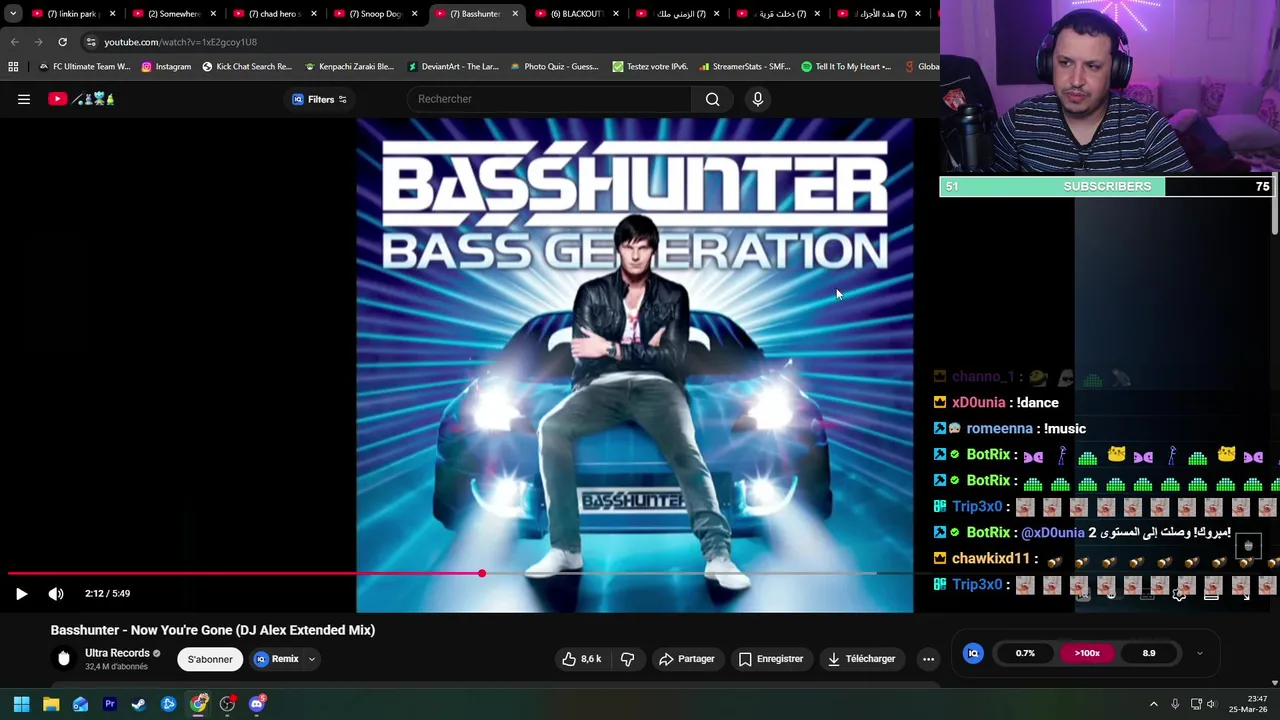Open the Instagram bookmark
This screenshot has width=1280, height=720.
tap(166, 67)
